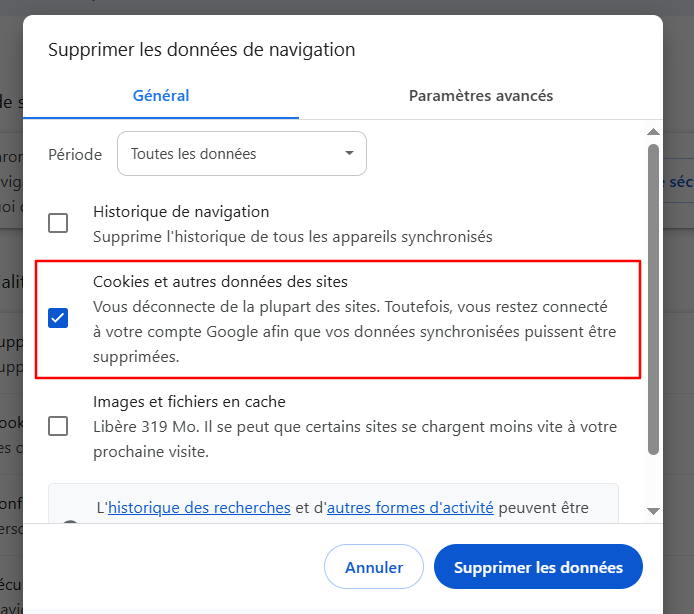The width and height of the screenshot is (694, 614).
Task: Click the Période label
Action: (x=75, y=155)
